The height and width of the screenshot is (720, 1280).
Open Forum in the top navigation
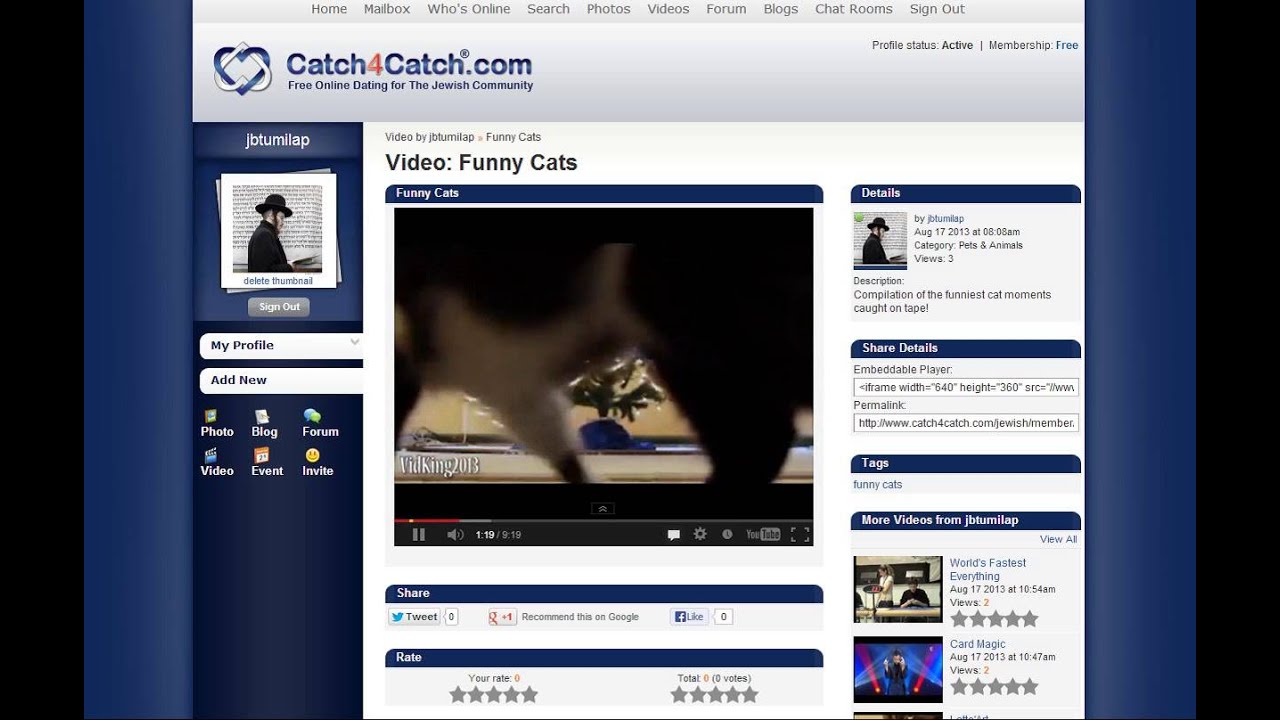(x=726, y=9)
